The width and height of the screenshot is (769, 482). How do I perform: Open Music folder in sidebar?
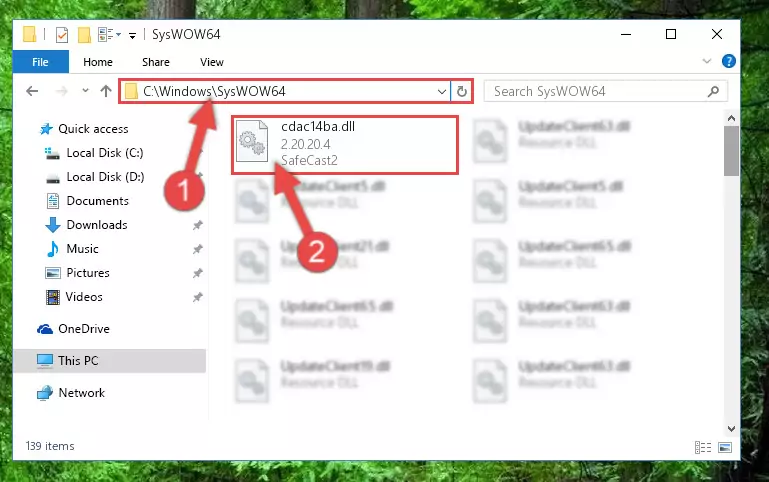(82, 249)
